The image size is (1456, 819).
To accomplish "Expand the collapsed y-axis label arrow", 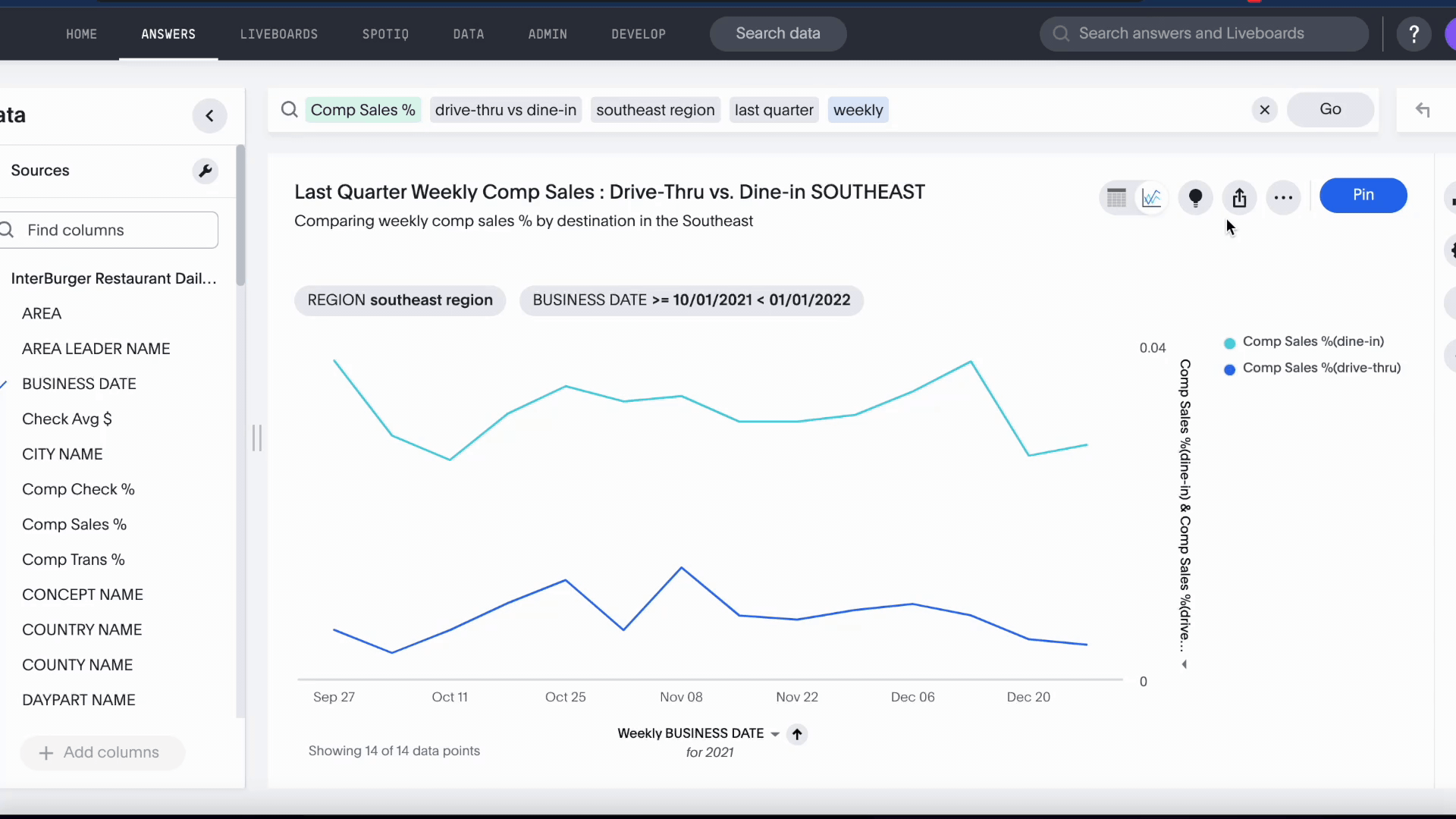I will [1185, 664].
